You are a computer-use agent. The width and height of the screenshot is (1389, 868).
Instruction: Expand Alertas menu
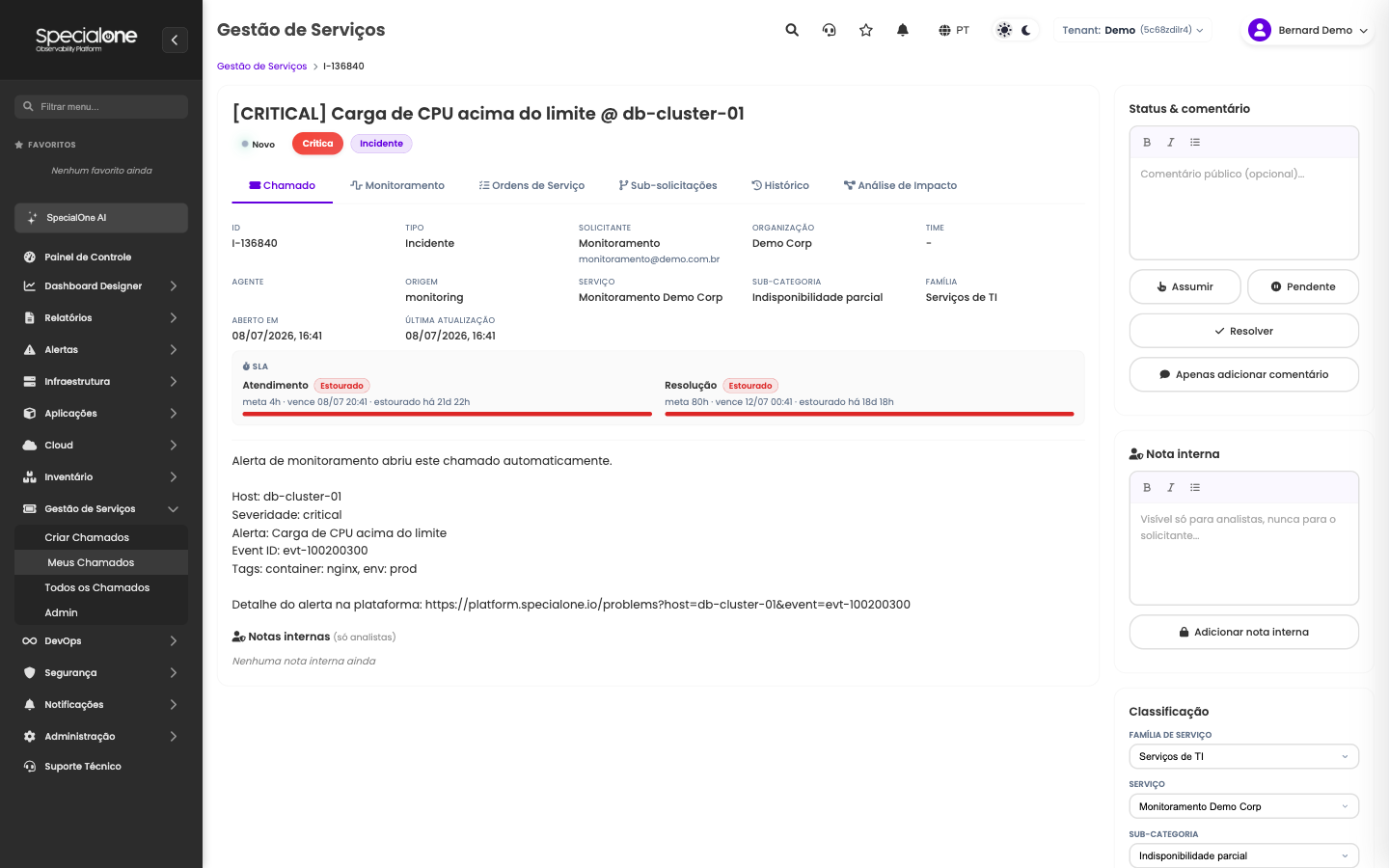point(101,349)
